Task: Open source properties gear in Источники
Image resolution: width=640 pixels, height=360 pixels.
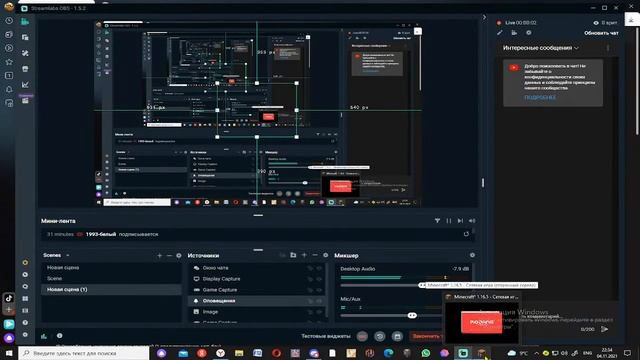Action: tap(325, 255)
